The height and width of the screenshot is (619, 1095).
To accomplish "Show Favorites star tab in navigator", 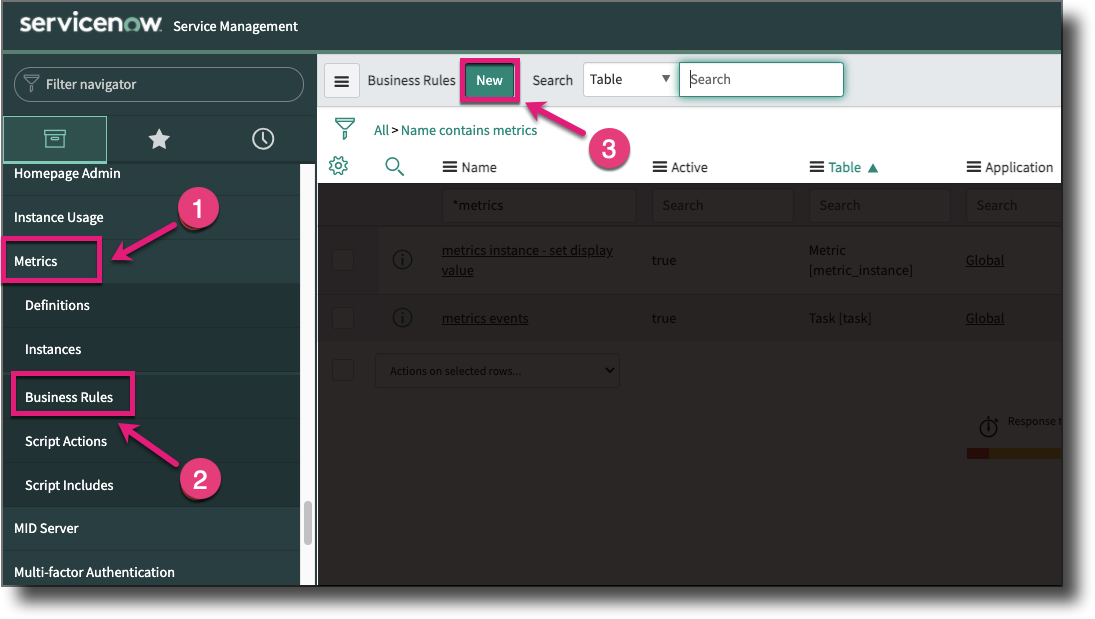I will click(159, 139).
